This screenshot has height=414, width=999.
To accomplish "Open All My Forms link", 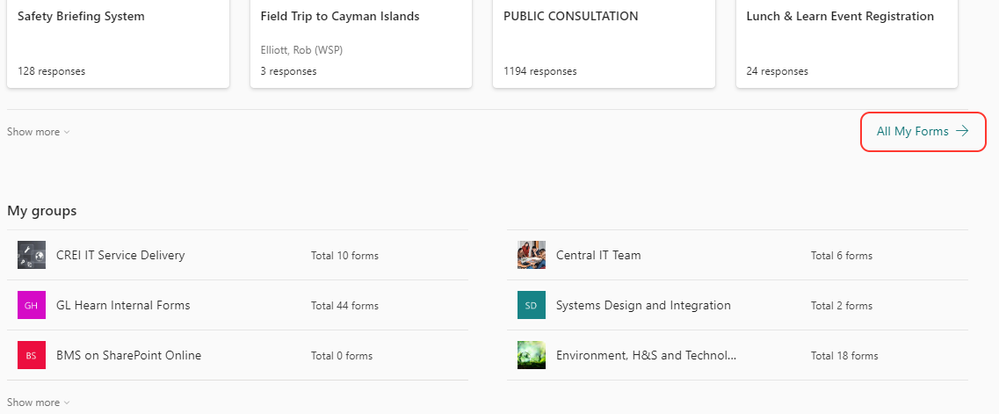I will point(911,131).
